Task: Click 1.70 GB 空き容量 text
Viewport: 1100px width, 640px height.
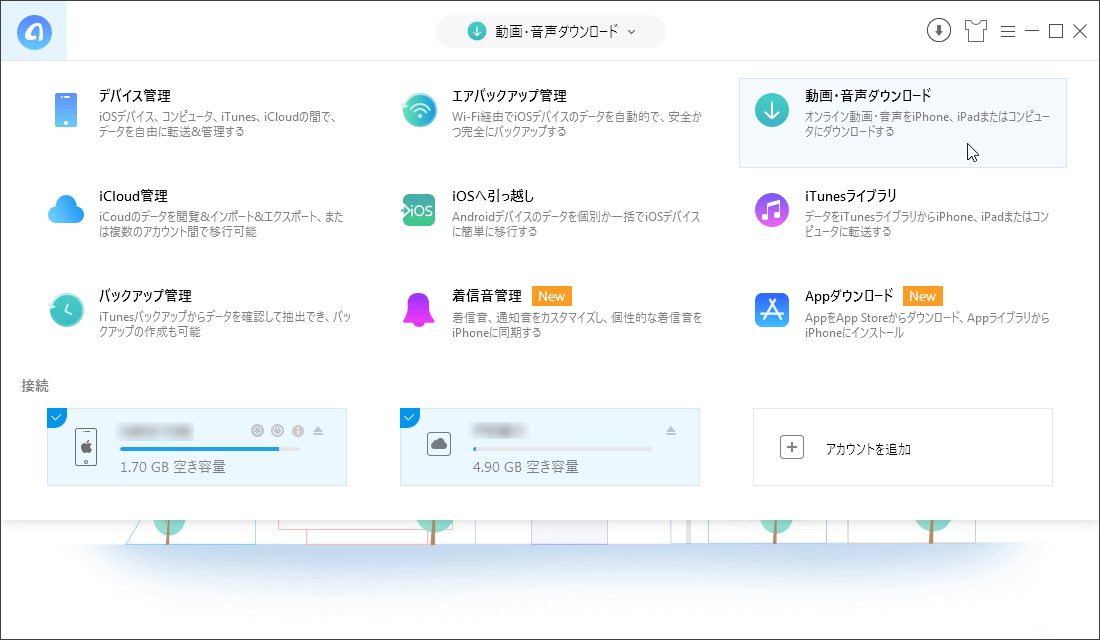Action: pos(173,467)
